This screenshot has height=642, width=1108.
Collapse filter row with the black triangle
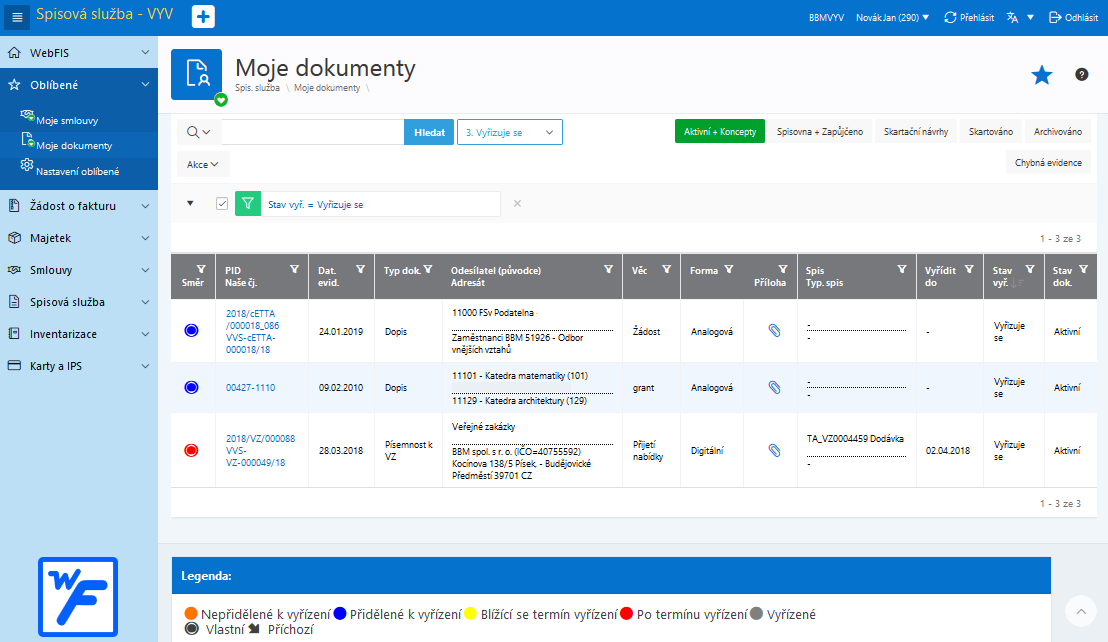[x=190, y=203]
